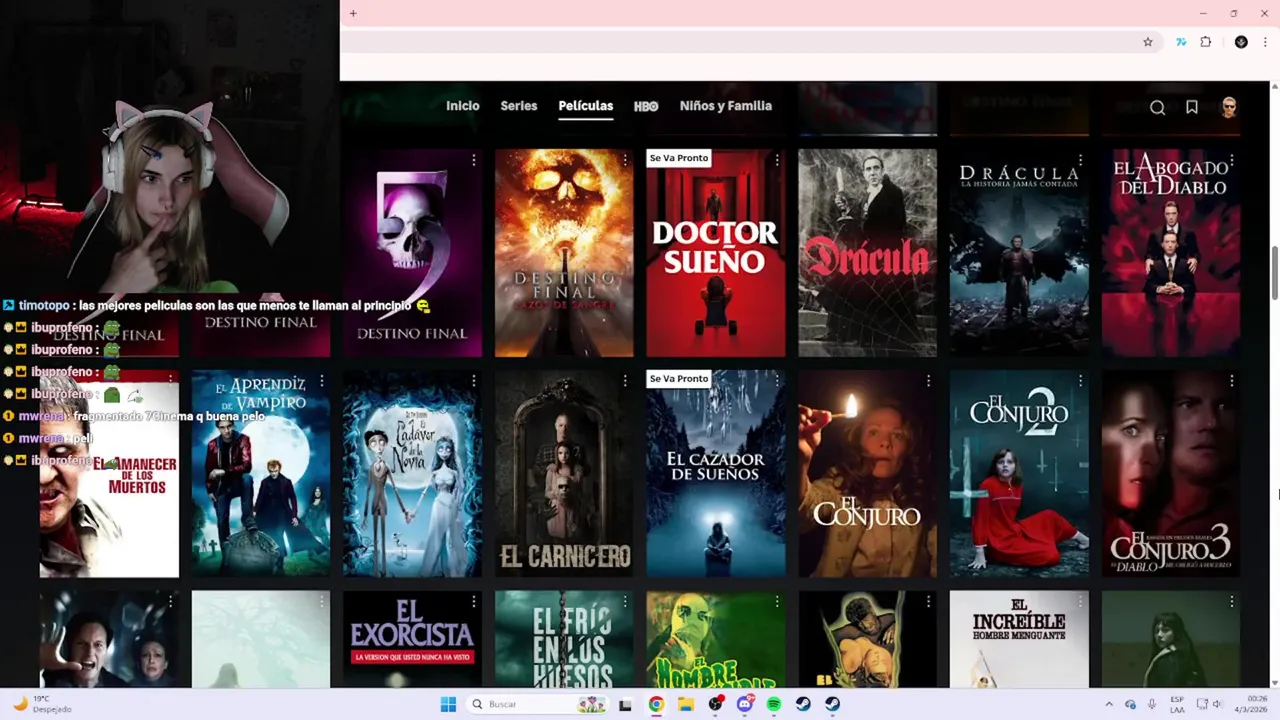Screen dimensions: 1280x720
Task: Open File Explorer from the taskbar
Action: pos(686,704)
